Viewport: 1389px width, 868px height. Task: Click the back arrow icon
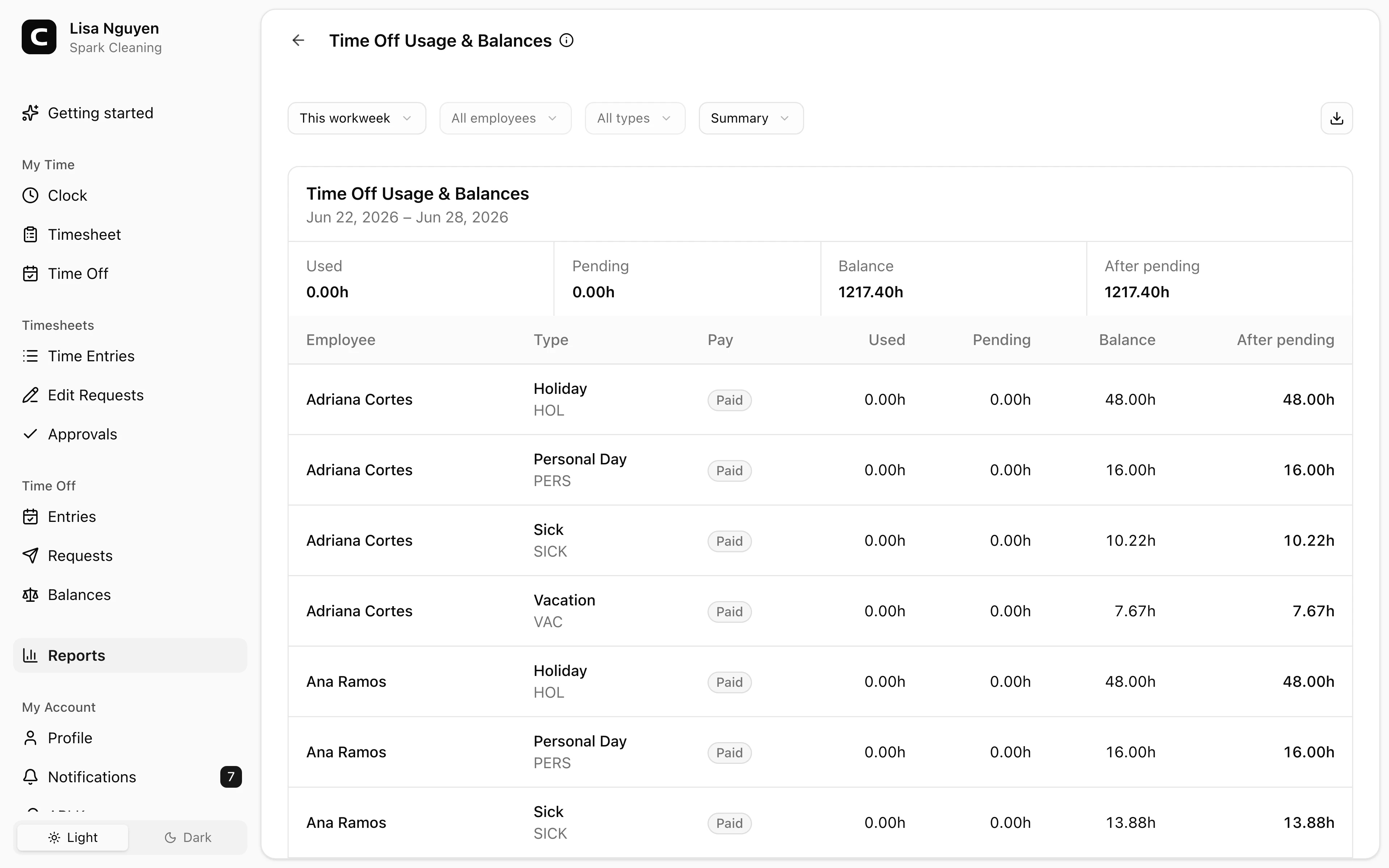coord(298,40)
